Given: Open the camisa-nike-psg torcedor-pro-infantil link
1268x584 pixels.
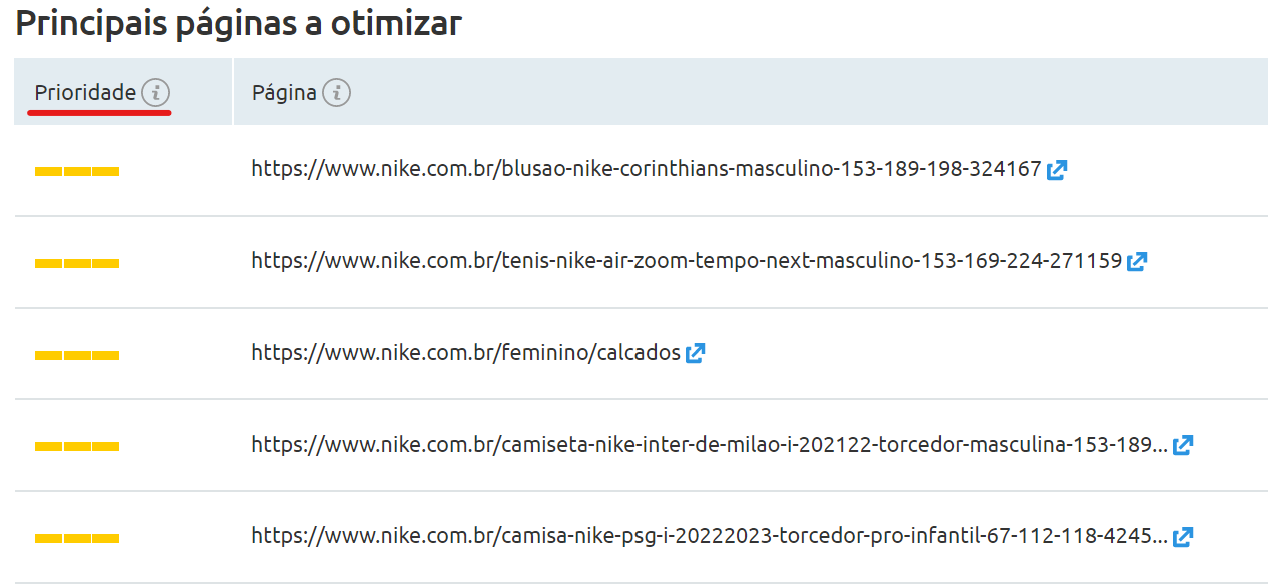Looking at the screenshot, I should tap(709, 537).
